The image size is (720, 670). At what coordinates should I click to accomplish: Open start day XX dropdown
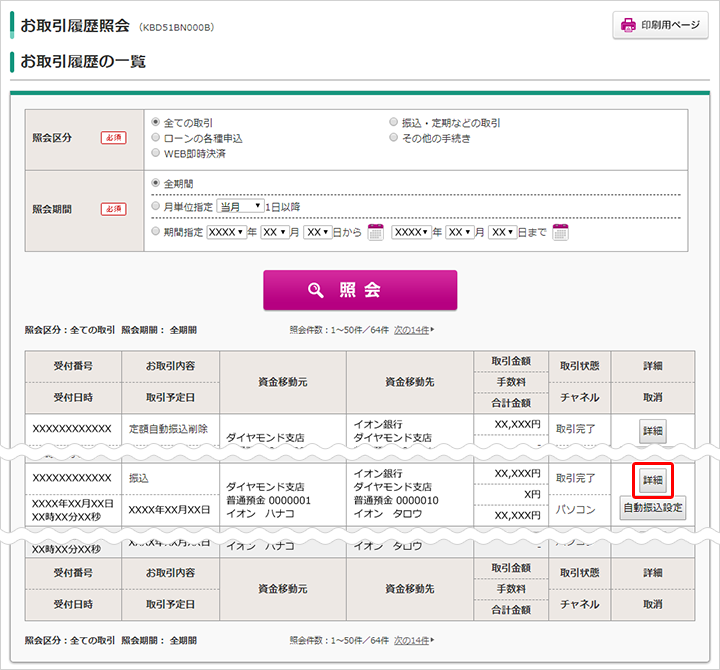(318, 232)
